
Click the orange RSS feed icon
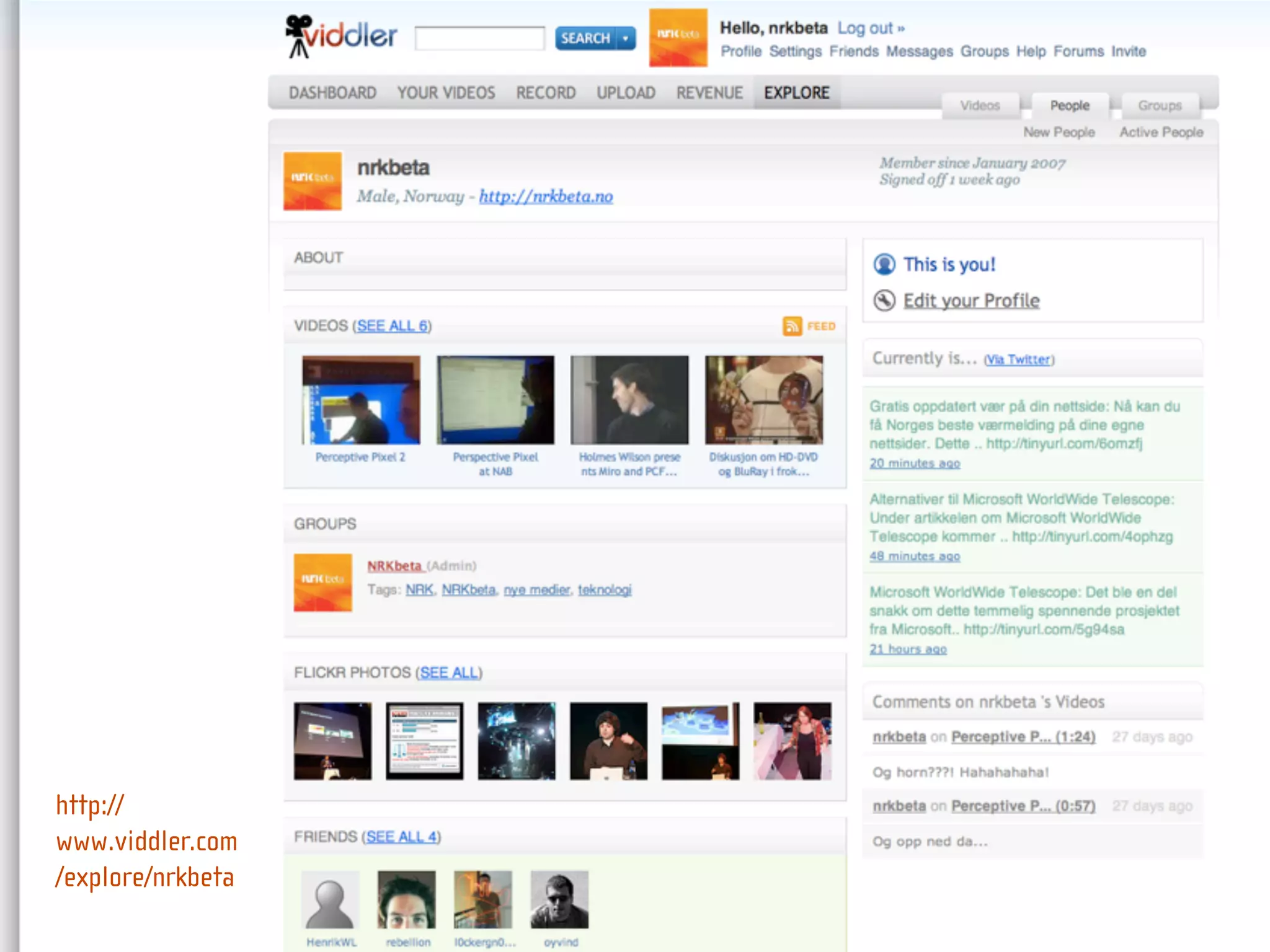792,326
